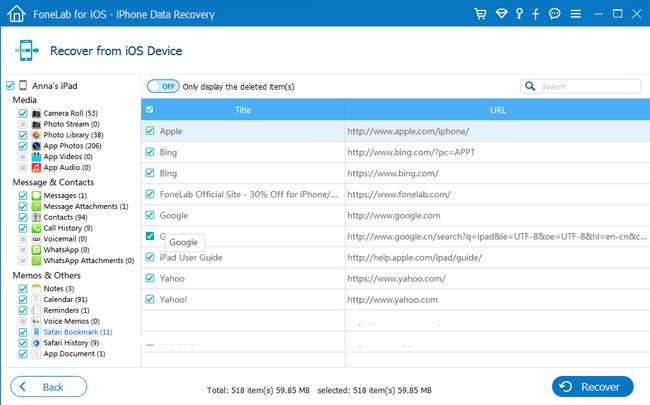The width and height of the screenshot is (650, 405).
Task: Select the https://www.yahoo.com/ URL cell
Action: click(x=497, y=278)
